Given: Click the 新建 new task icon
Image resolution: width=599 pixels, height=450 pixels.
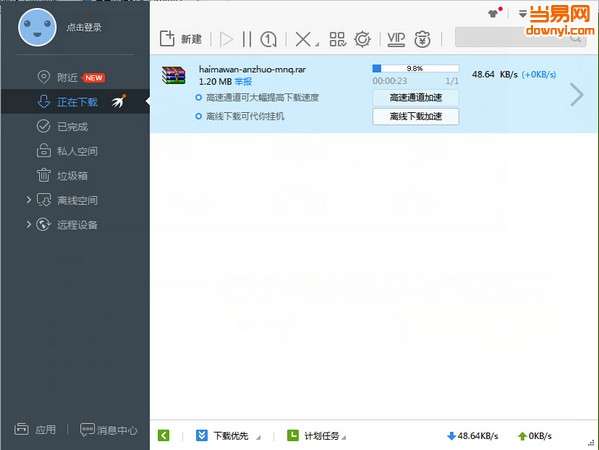Looking at the screenshot, I should 167,39.
